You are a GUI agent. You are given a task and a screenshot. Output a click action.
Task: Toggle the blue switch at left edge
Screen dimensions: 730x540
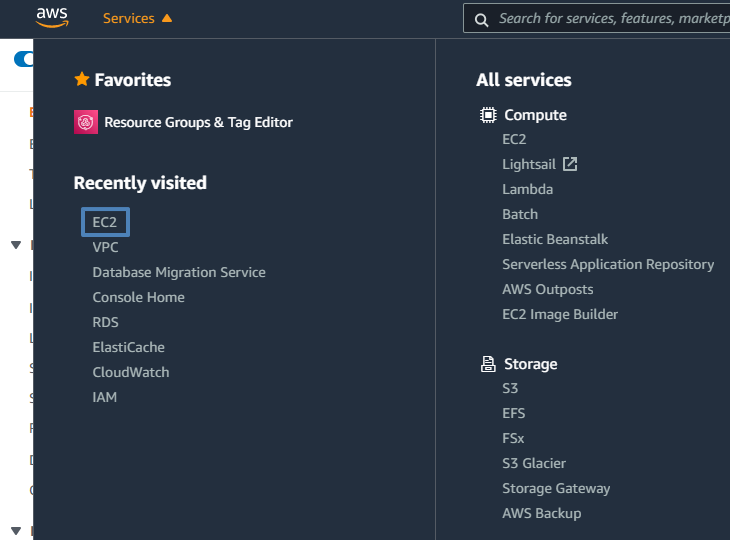24,60
